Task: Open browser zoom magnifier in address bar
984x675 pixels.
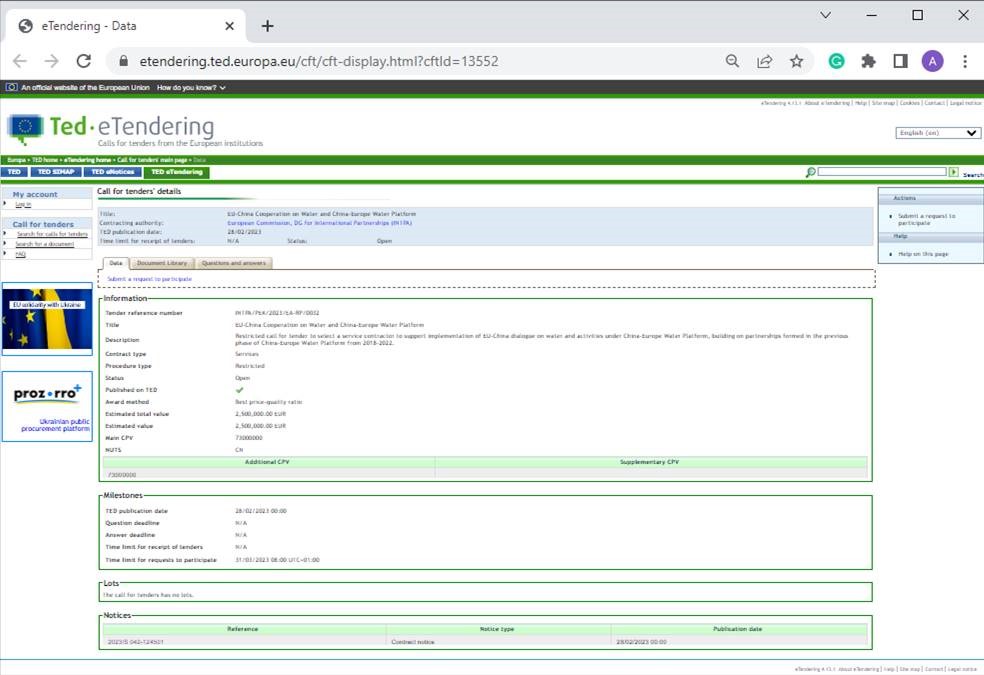Action: 732,61
